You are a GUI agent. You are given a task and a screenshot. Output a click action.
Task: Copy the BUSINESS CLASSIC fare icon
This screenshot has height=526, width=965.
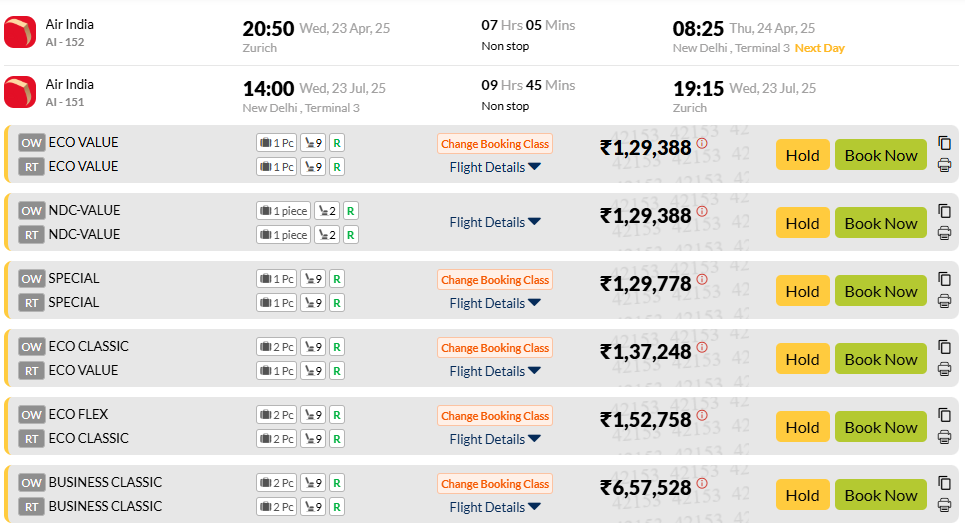click(944, 483)
